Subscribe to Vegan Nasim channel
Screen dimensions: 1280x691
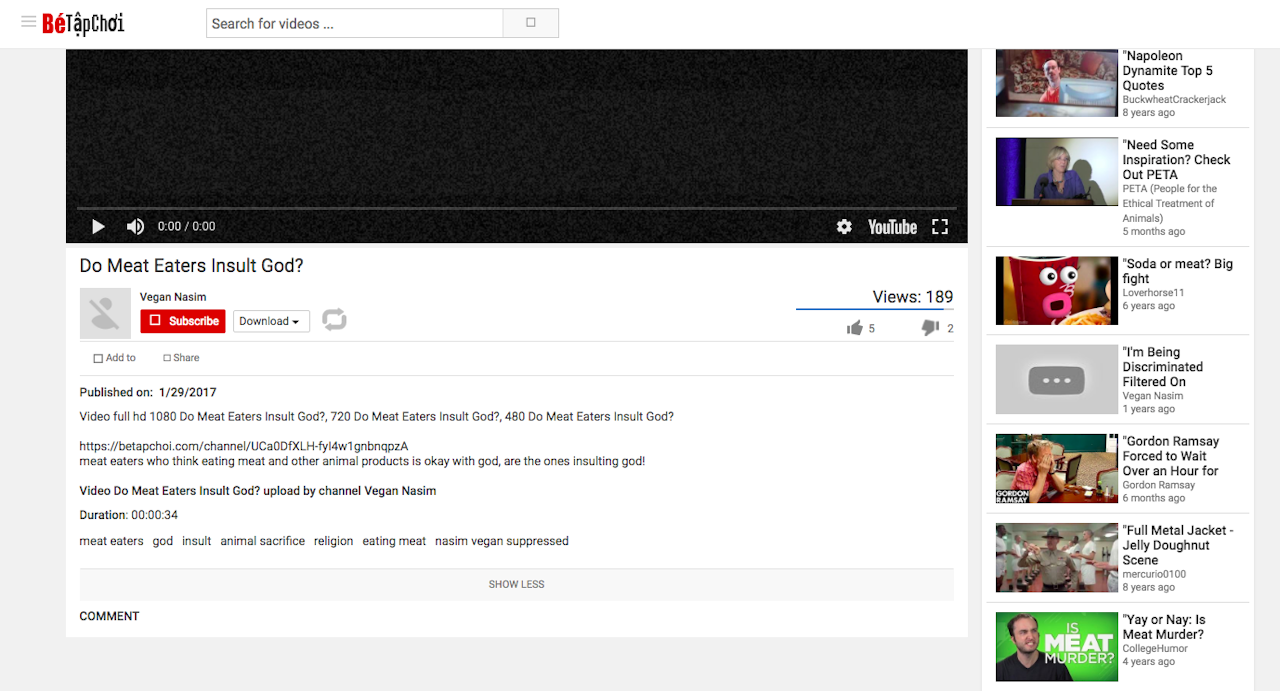(183, 321)
